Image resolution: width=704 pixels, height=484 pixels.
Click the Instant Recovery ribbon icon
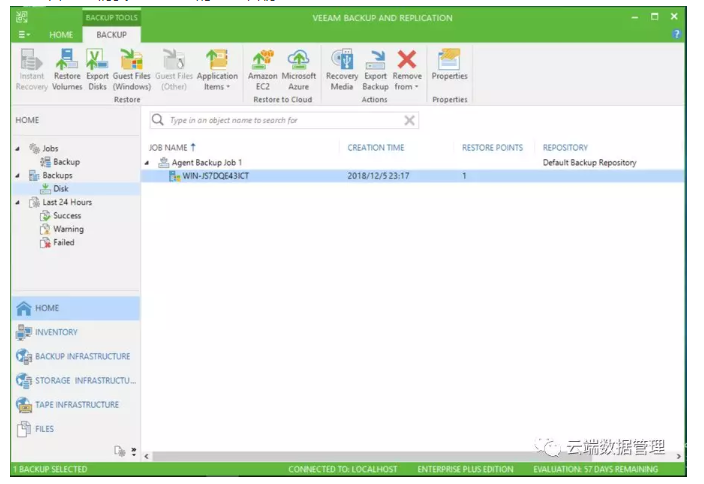31,70
